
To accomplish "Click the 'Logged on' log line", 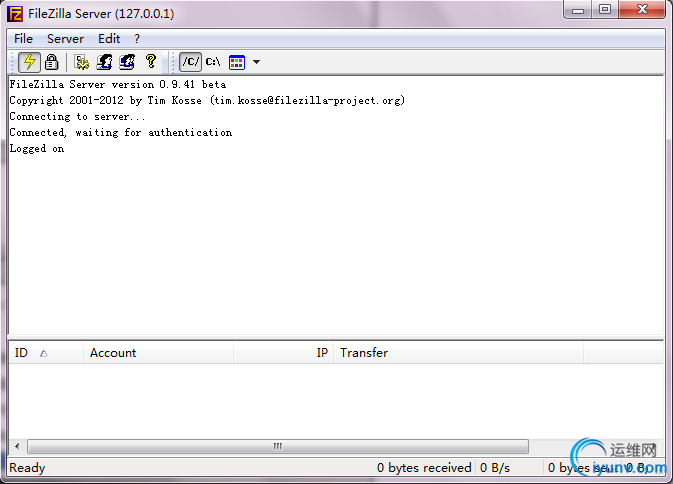I will pyautogui.click(x=37, y=148).
